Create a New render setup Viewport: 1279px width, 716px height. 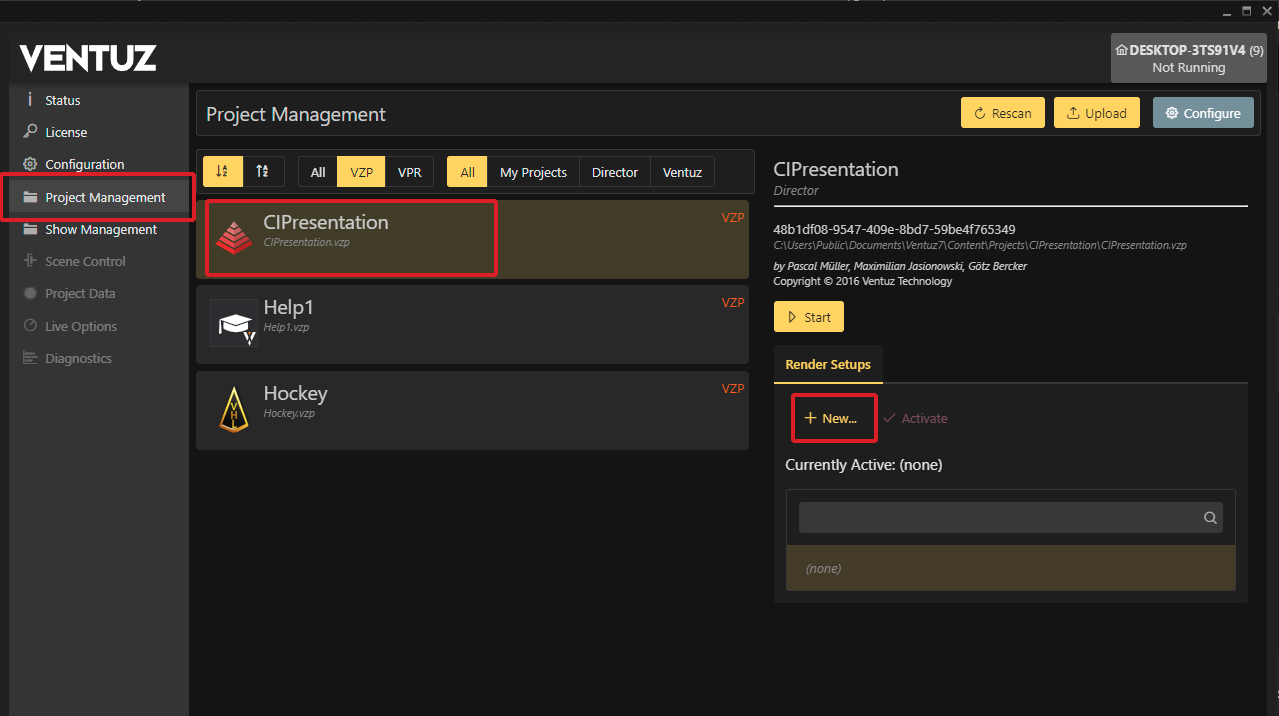832,418
